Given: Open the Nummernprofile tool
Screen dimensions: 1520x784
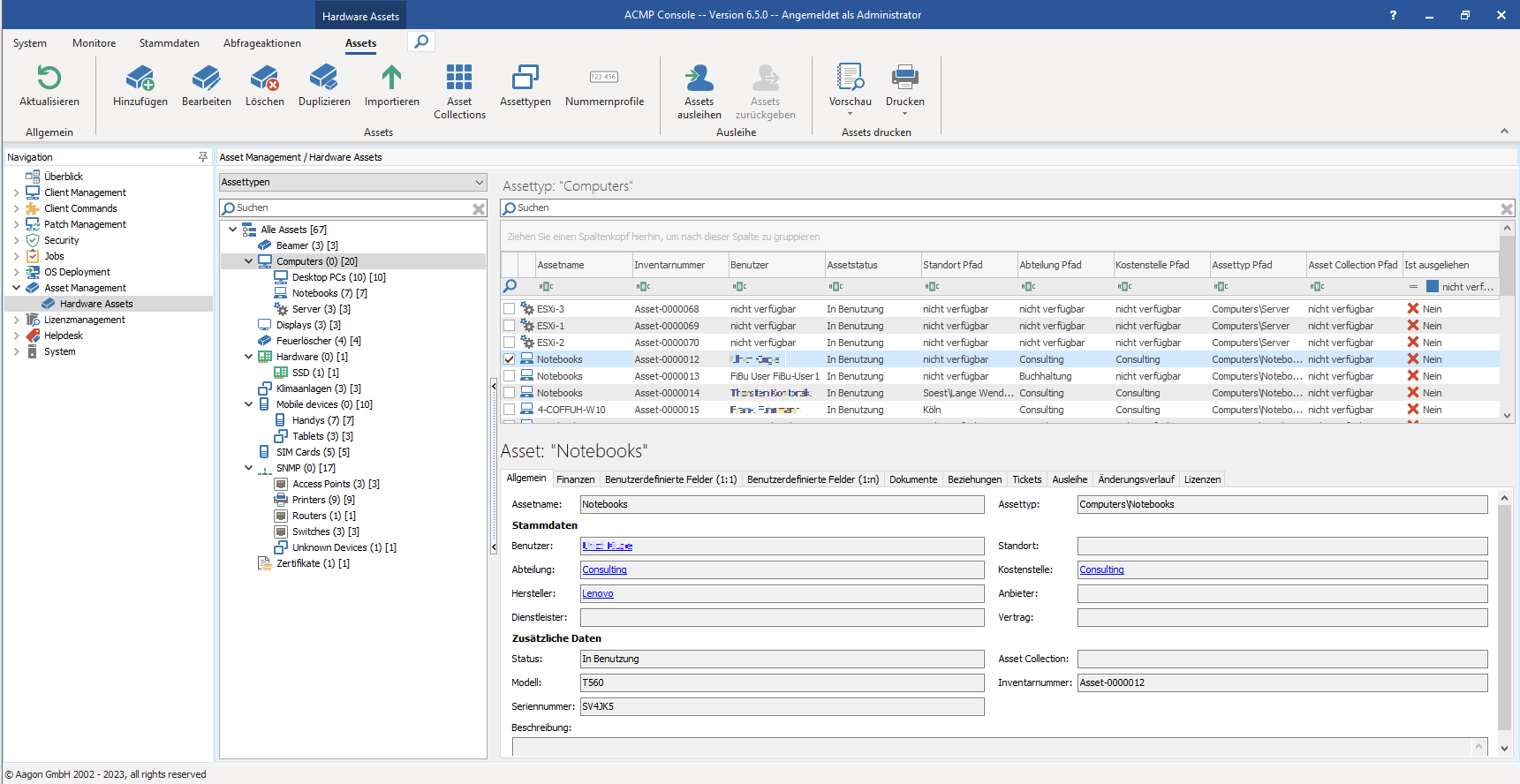Looking at the screenshot, I should pyautogui.click(x=604, y=79).
